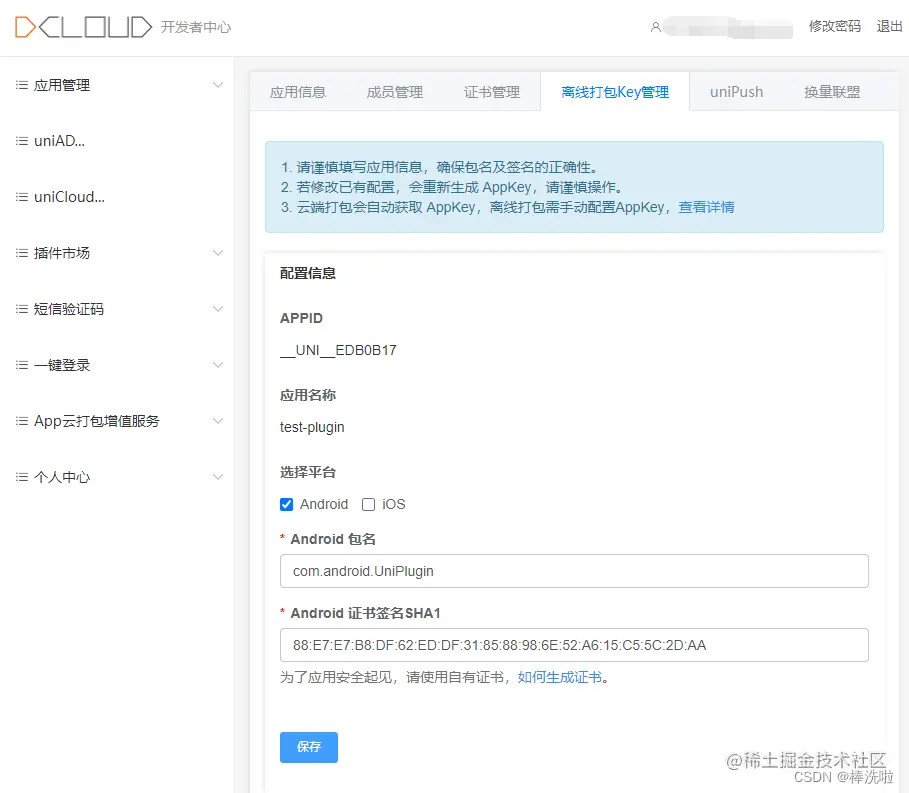The image size is (909, 793).
Task: Uncheck the Android platform checkbox
Action: tap(286, 504)
